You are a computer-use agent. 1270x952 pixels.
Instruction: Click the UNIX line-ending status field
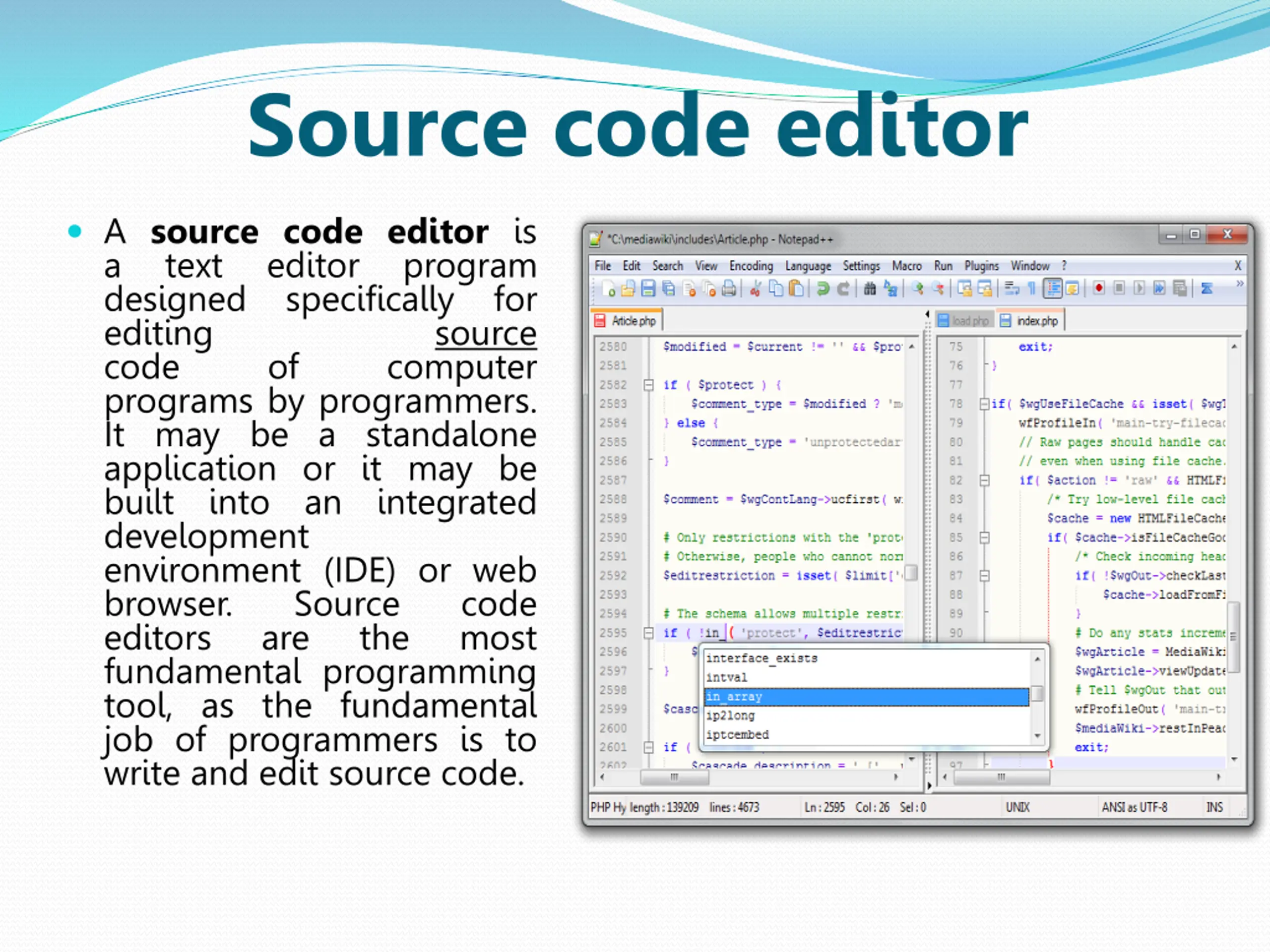1017,807
